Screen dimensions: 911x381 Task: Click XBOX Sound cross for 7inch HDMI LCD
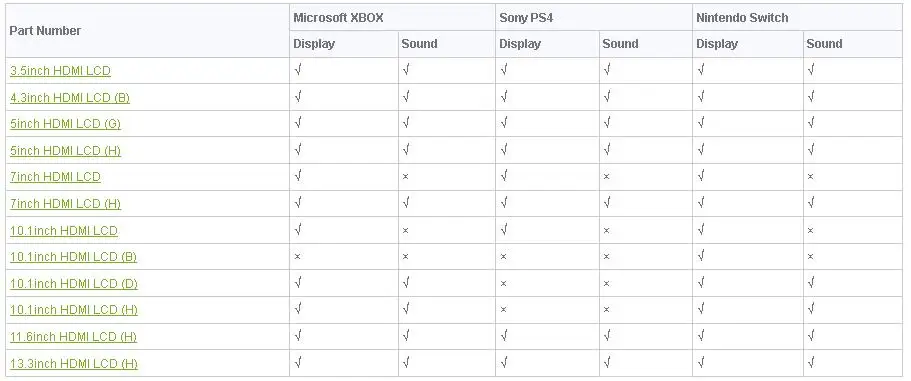(406, 177)
